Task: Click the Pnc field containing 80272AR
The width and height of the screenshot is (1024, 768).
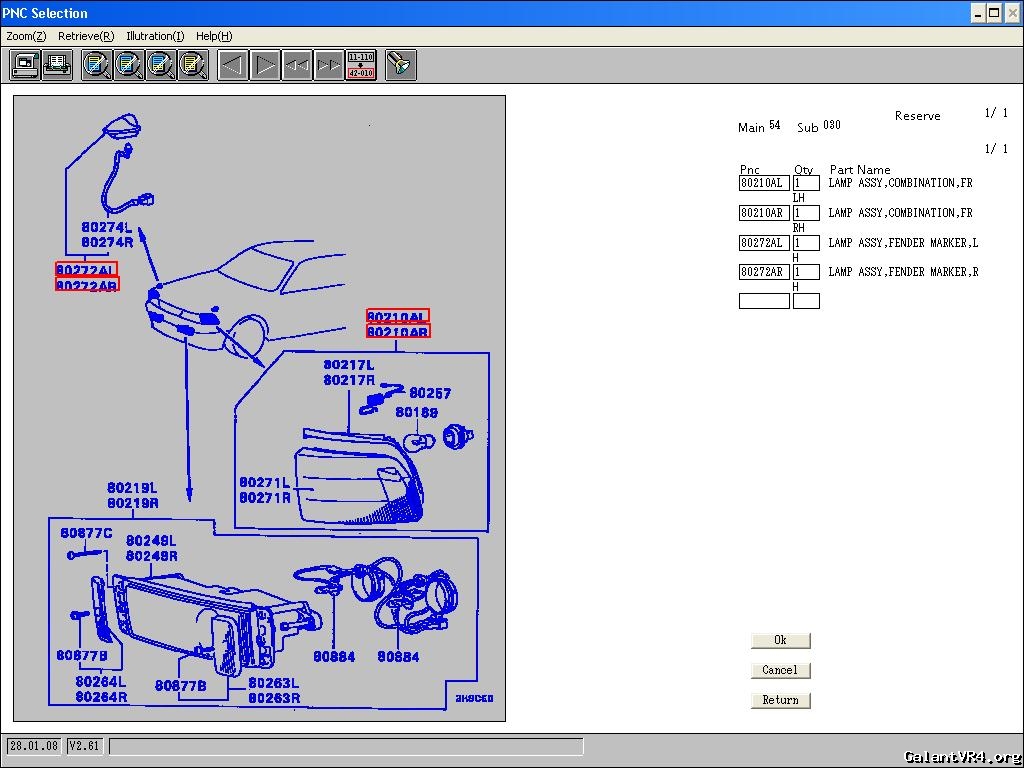Action: click(764, 272)
